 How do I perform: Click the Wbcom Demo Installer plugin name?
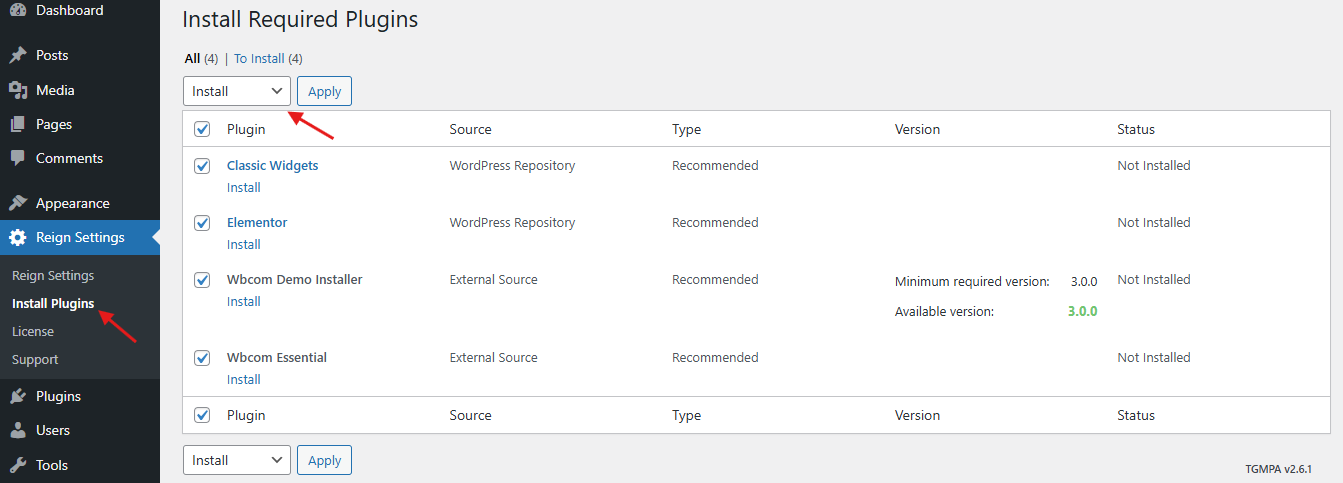(294, 279)
